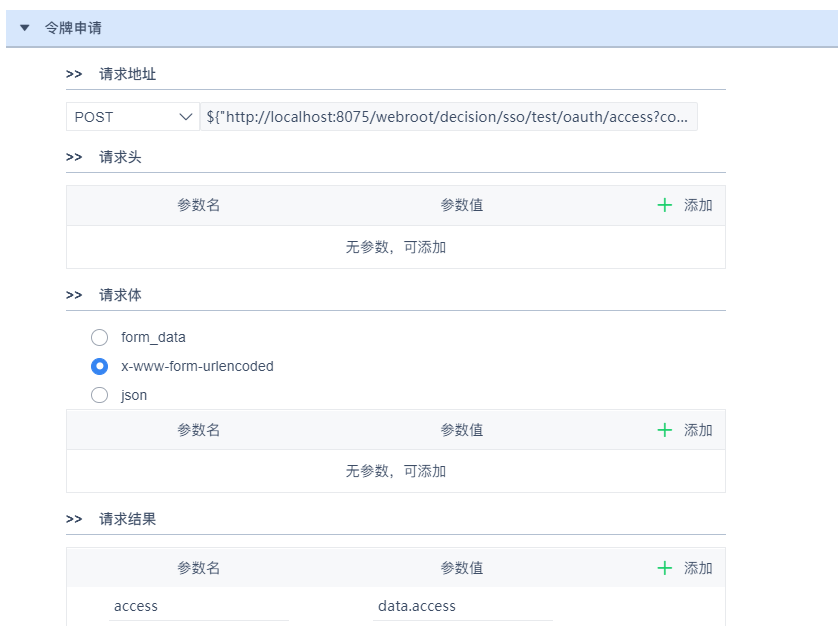The width and height of the screenshot is (838, 642).
Task: Choose the json request body option
Action: tap(99, 395)
